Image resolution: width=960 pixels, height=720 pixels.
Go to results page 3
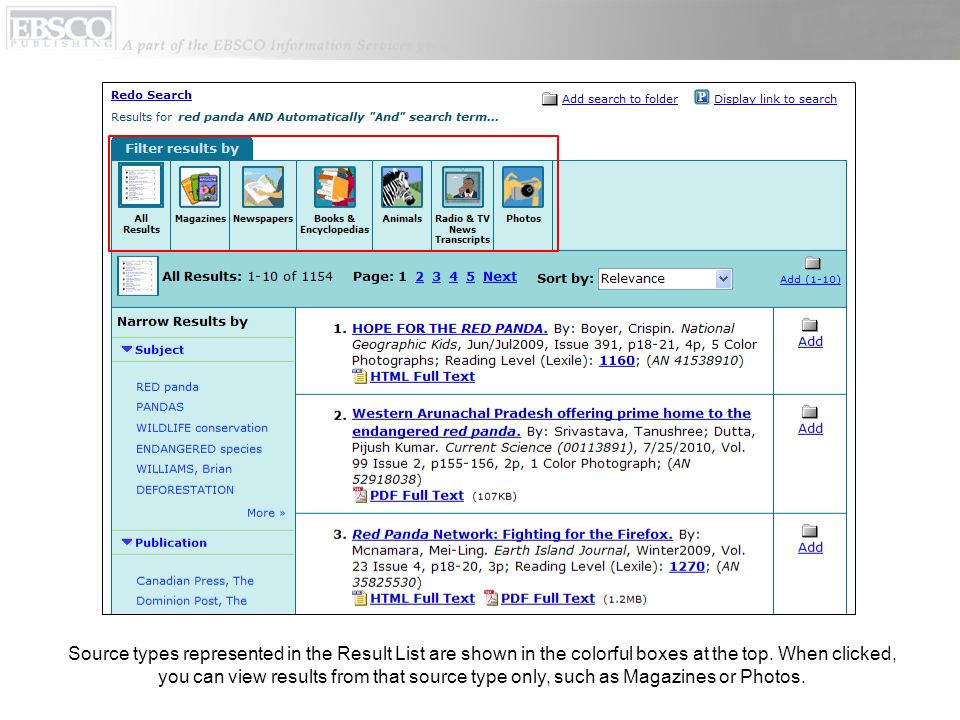click(437, 277)
